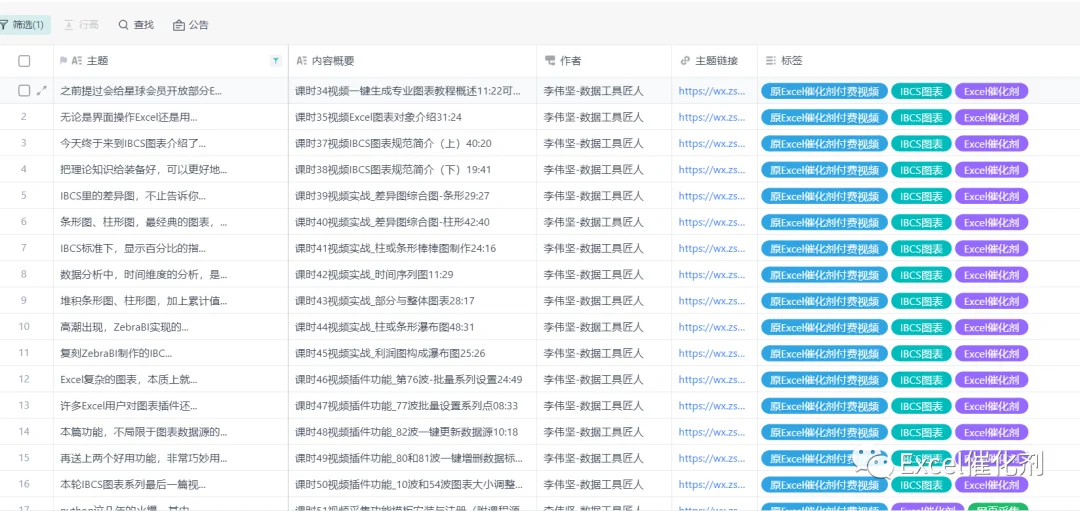Click author 李伟坚-数据工具匠人 in row 13
This screenshot has width=1080, height=511.
click(x=593, y=406)
